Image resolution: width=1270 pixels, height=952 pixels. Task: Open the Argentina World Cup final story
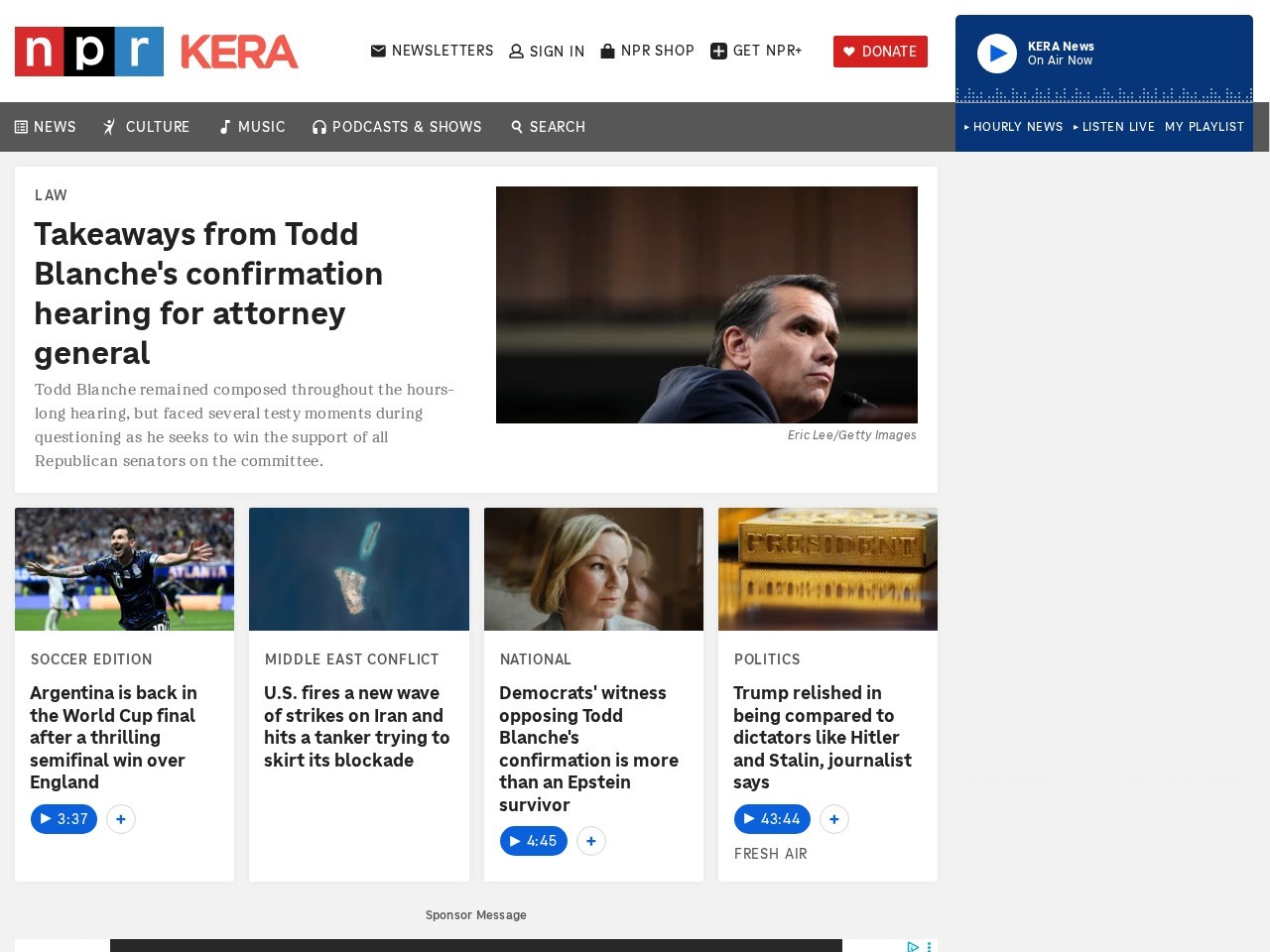click(x=113, y=738)
